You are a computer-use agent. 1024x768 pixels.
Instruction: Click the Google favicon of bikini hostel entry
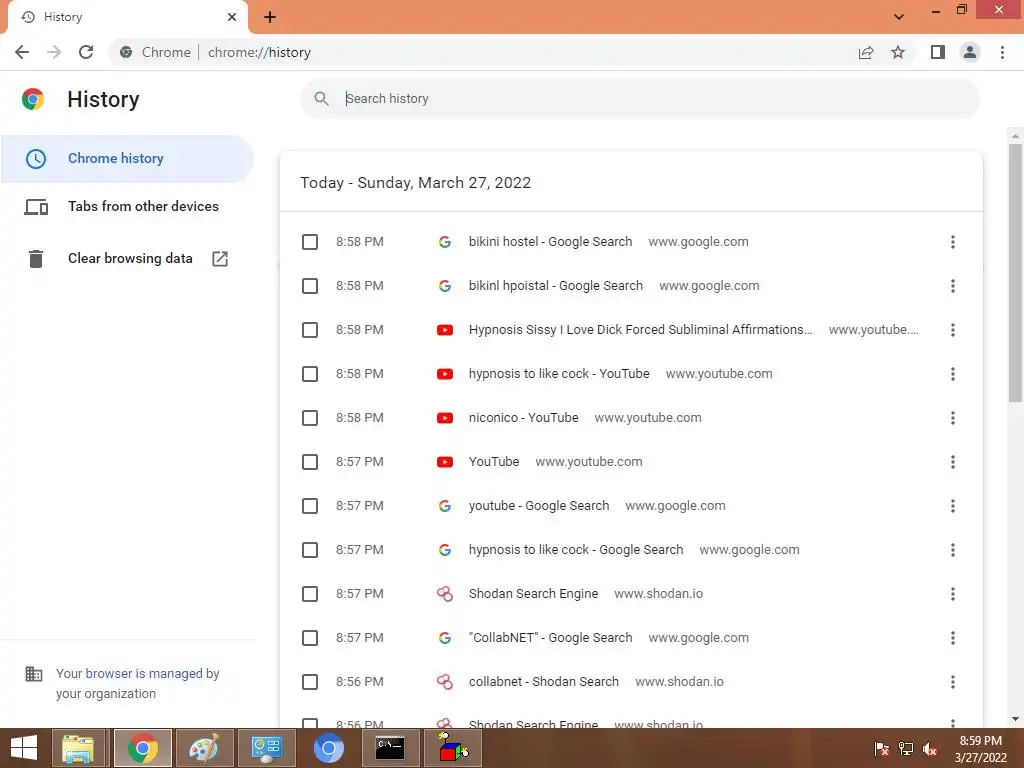(445, 242)
